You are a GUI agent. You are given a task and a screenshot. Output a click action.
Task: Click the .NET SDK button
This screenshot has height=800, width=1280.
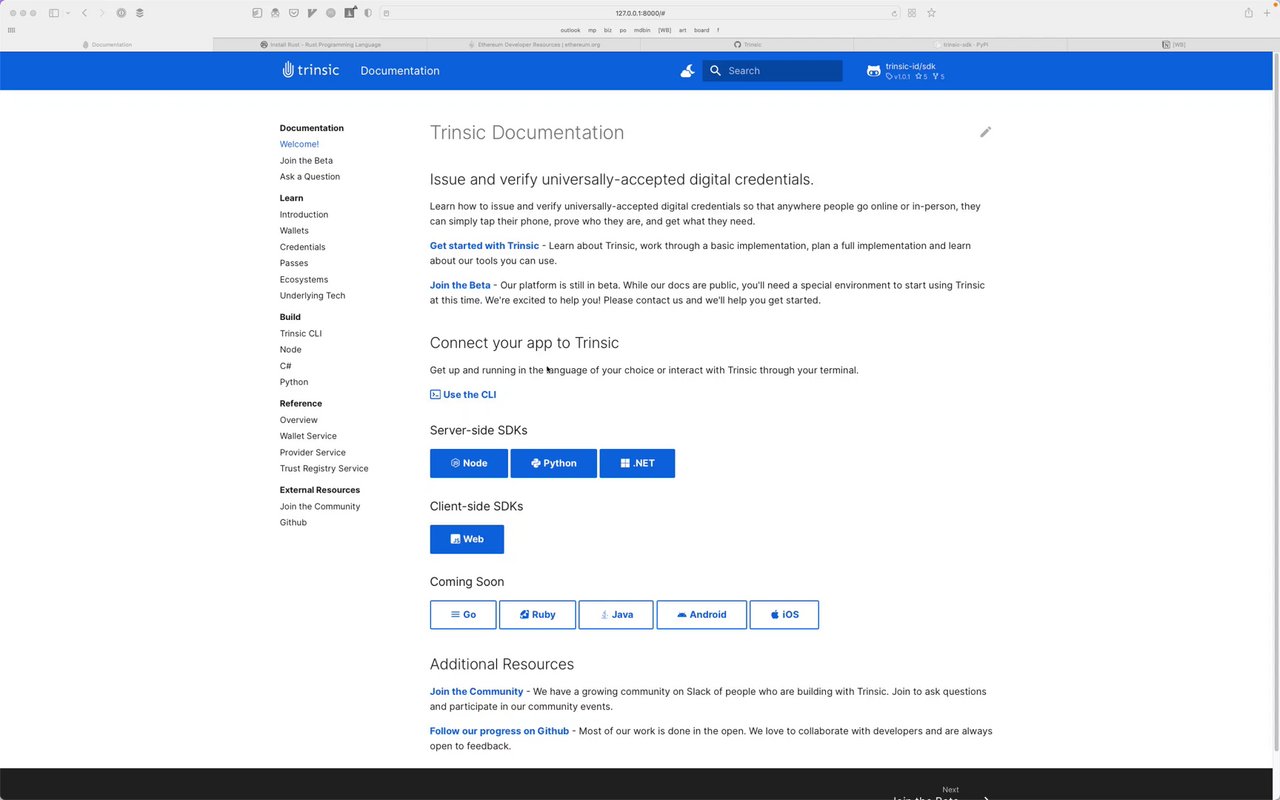pyautogui.click(x=637, y=463)
